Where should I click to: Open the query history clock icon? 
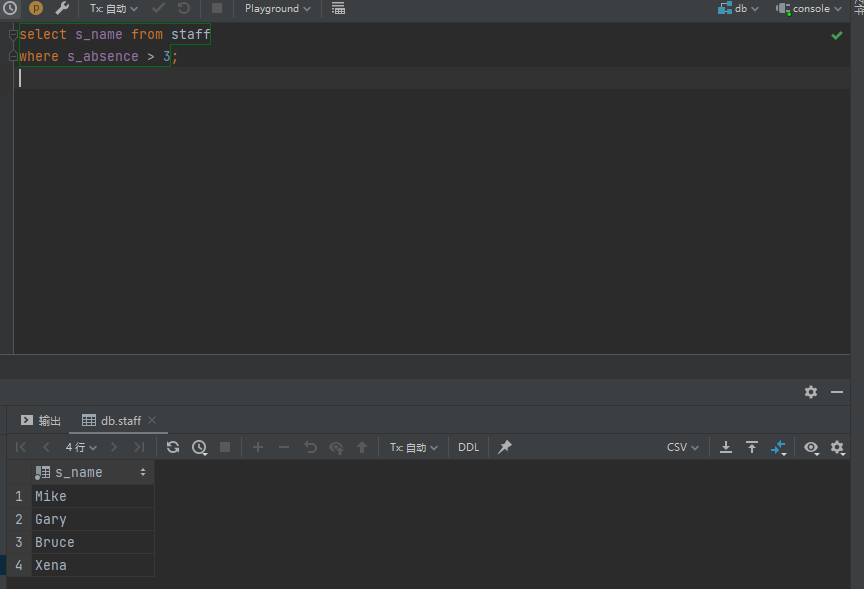coord(10,8)
